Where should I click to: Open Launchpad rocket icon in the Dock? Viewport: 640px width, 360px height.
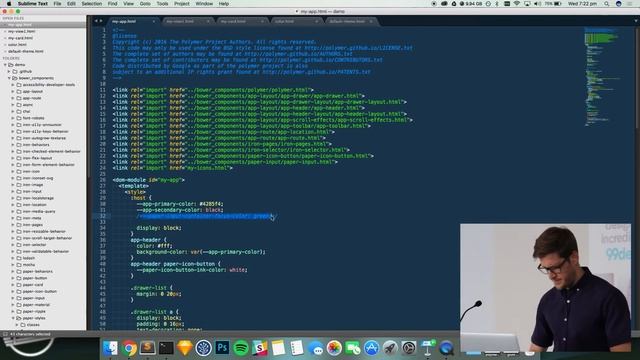[x=390, y=348]
